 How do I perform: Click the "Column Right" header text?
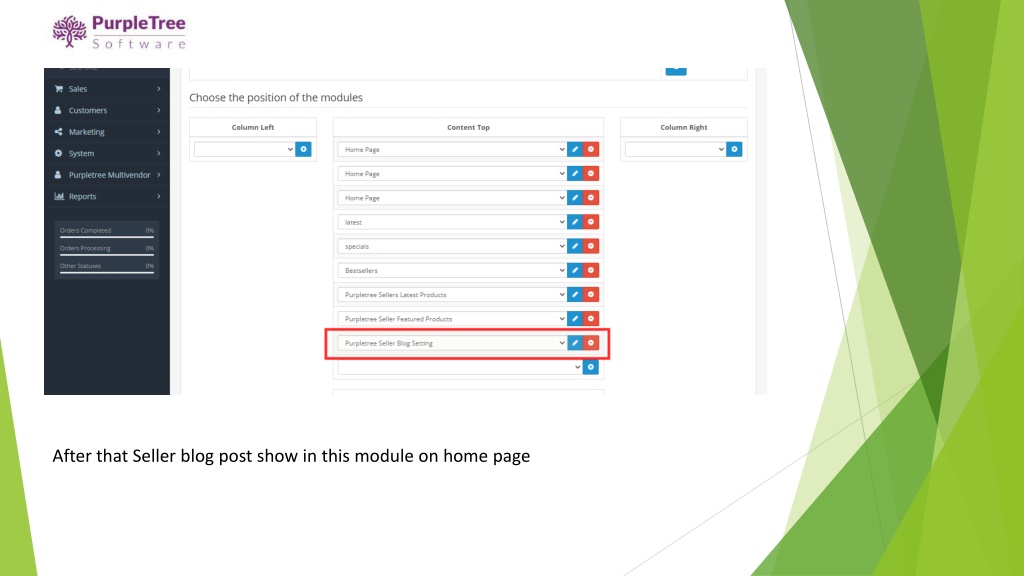684,127
